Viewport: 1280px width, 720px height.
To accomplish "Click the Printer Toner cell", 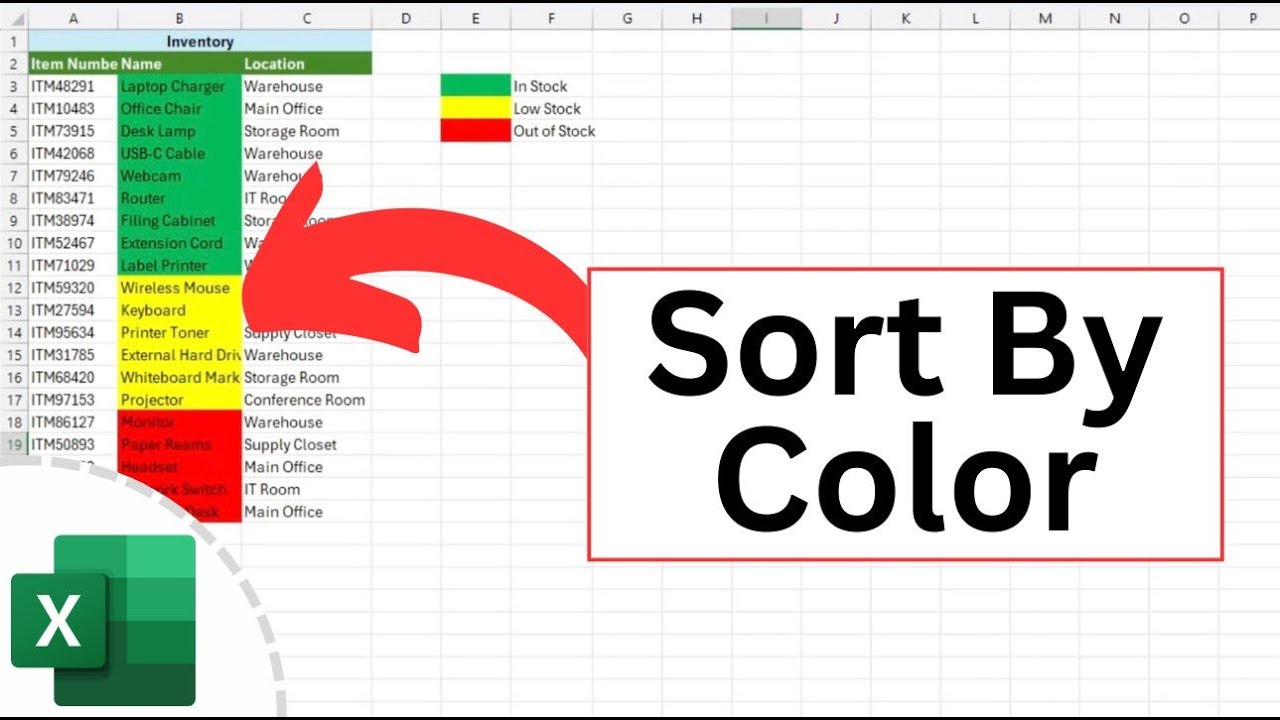I will click(179, 332).
